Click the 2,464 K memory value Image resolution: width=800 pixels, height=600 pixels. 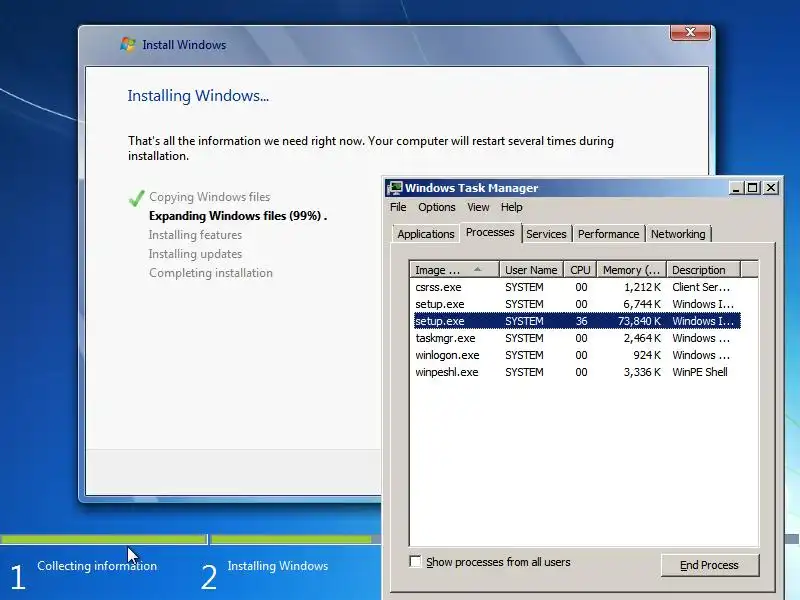(642, 338)
